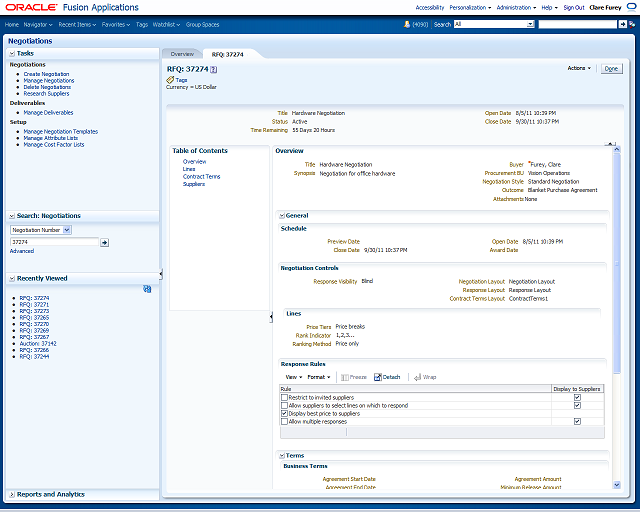640x512 pixels.
Task: Open Manage Negotiation Templates link
Action: tap(60, 131)
